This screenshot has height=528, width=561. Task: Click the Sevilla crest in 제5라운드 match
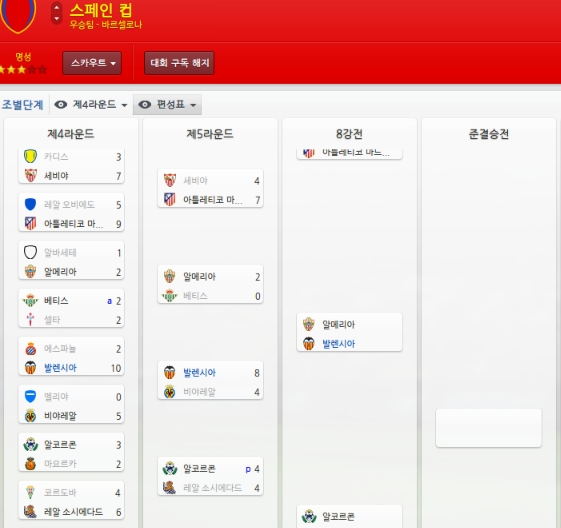(170, 180)
